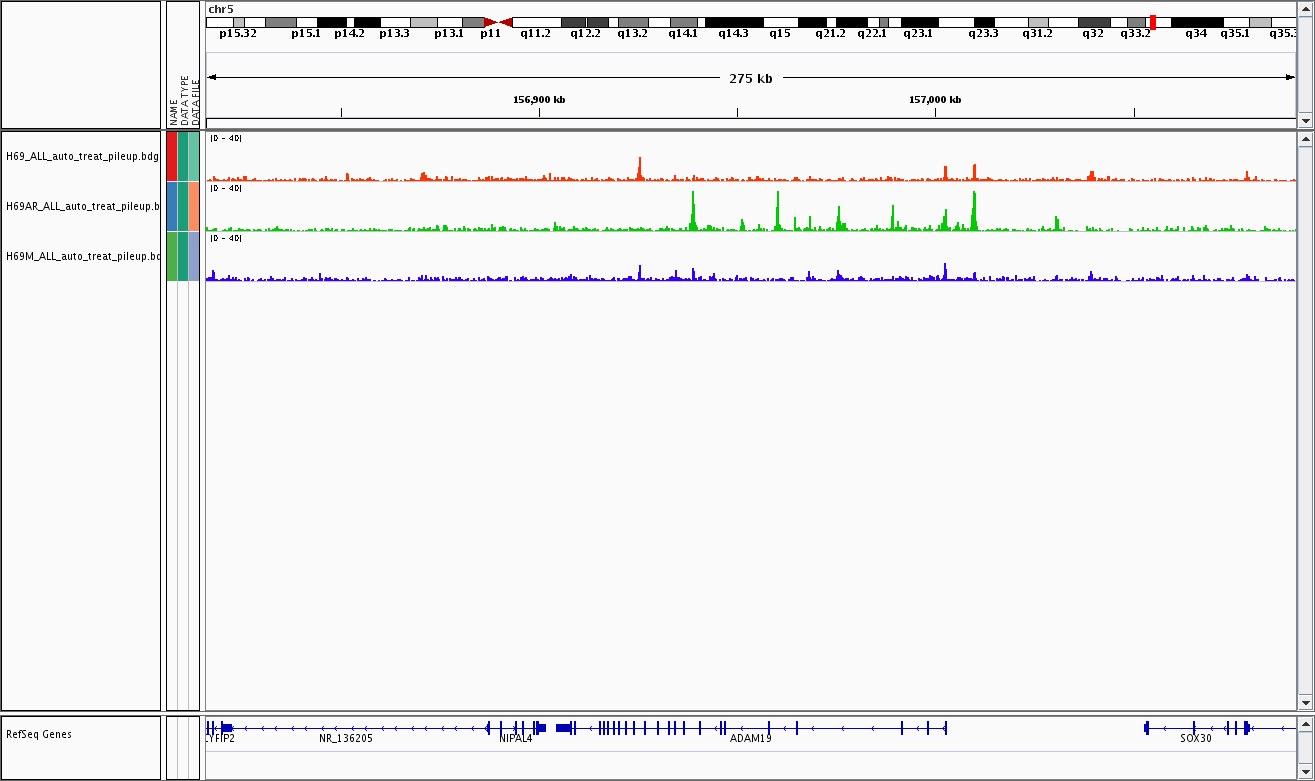
Task: Click the red NAME swatch for H69 track
Action: click(x=172, y=156)
